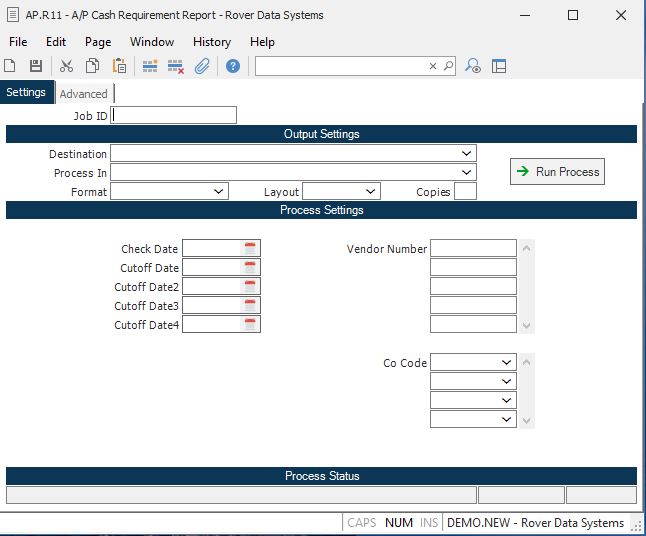Open the Process In dropdown
Screen dimensions: 646x536
[x=467, y=173]
